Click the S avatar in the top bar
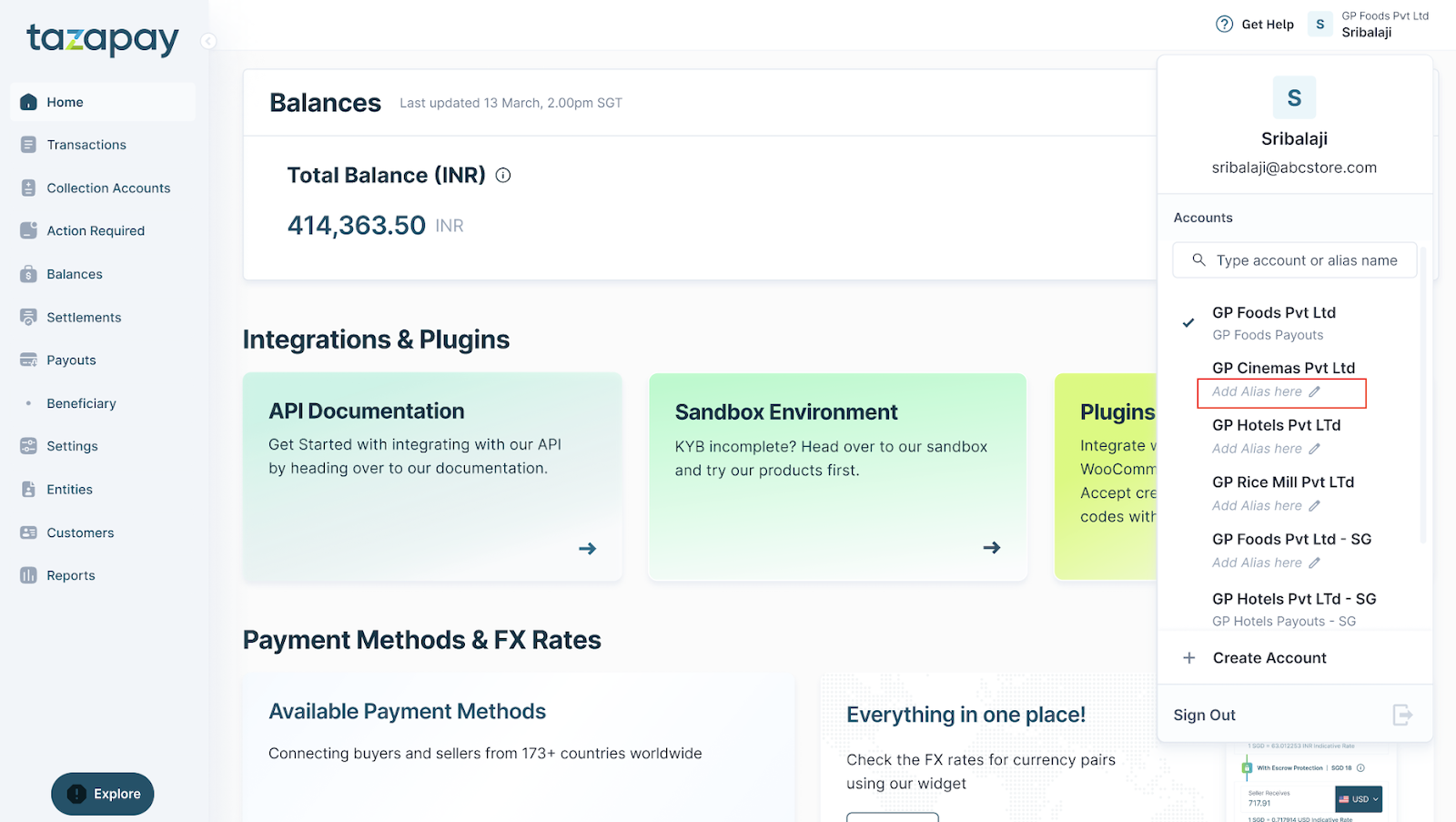Viewport: 1456px width, 822px height. pyautogui.click(x=1320, y=25)
